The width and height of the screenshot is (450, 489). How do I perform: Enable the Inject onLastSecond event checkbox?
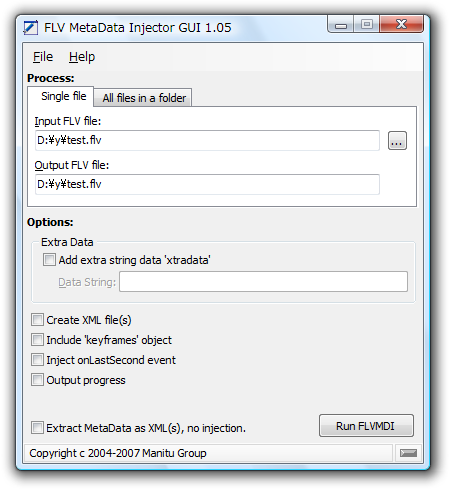(37, 360)
